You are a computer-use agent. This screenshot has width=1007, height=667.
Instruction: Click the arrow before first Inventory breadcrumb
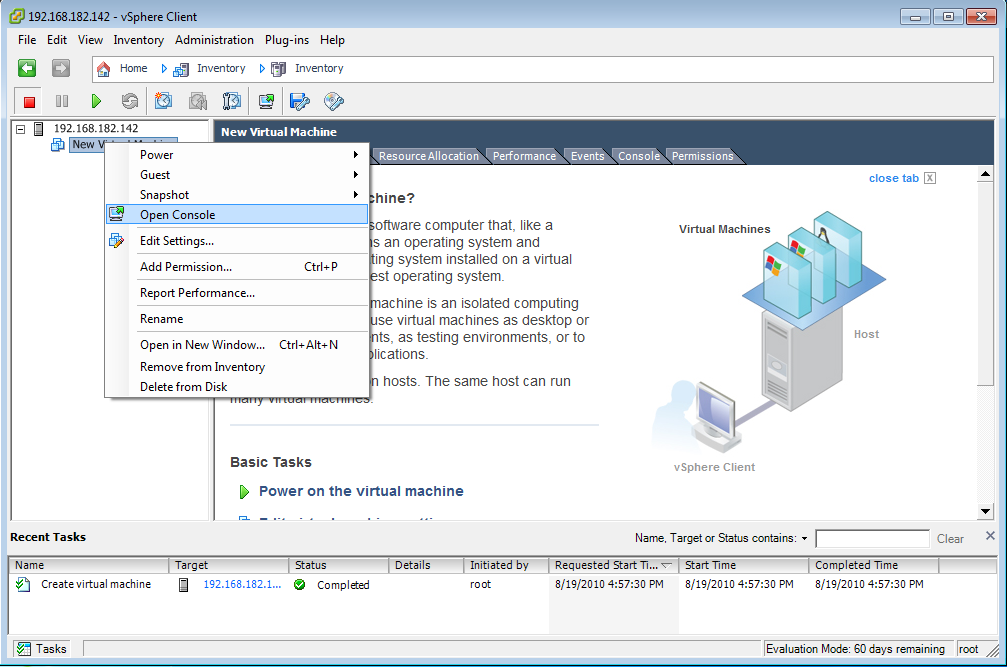pos(164,69)
